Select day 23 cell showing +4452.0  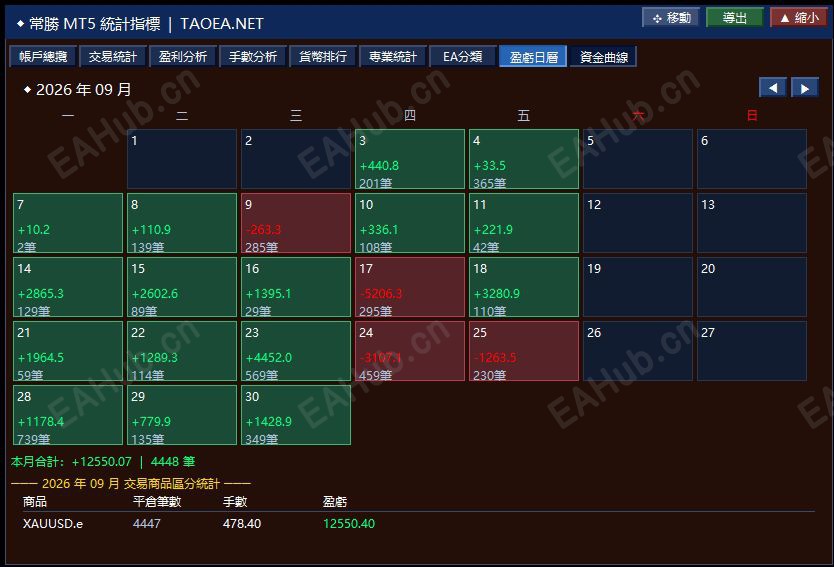(x=296, y=351)
